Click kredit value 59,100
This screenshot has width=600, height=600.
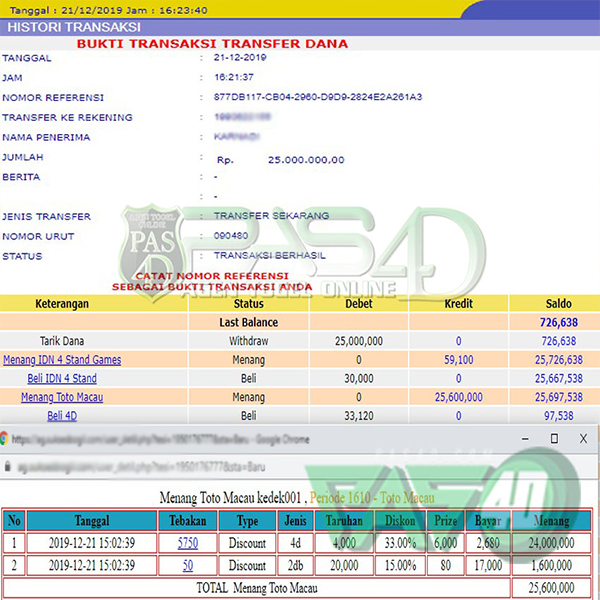pyautogui.click(x=458, y=360)
